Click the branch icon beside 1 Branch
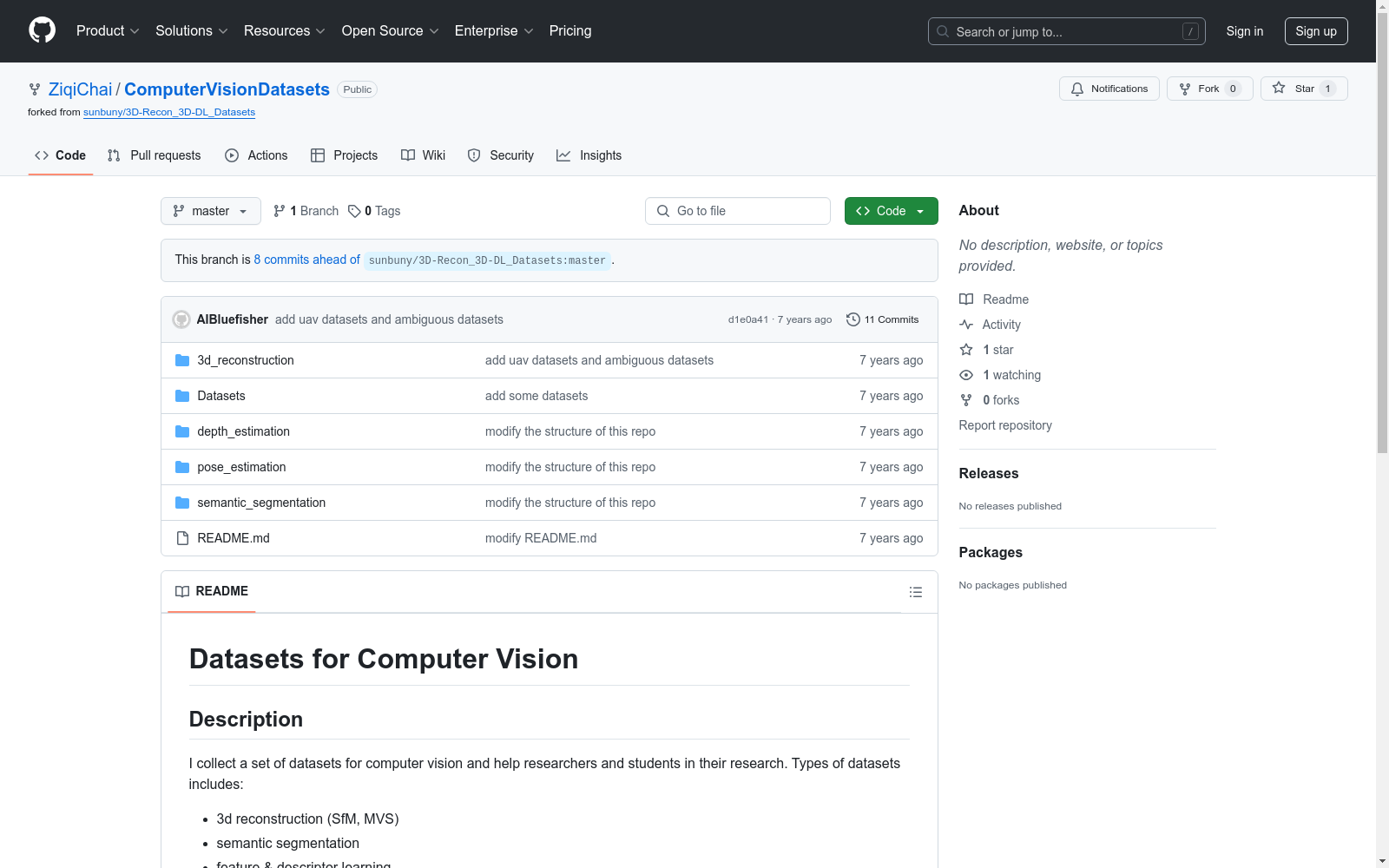This screenshot has height=868, width=1389. (x=280, y=211)
